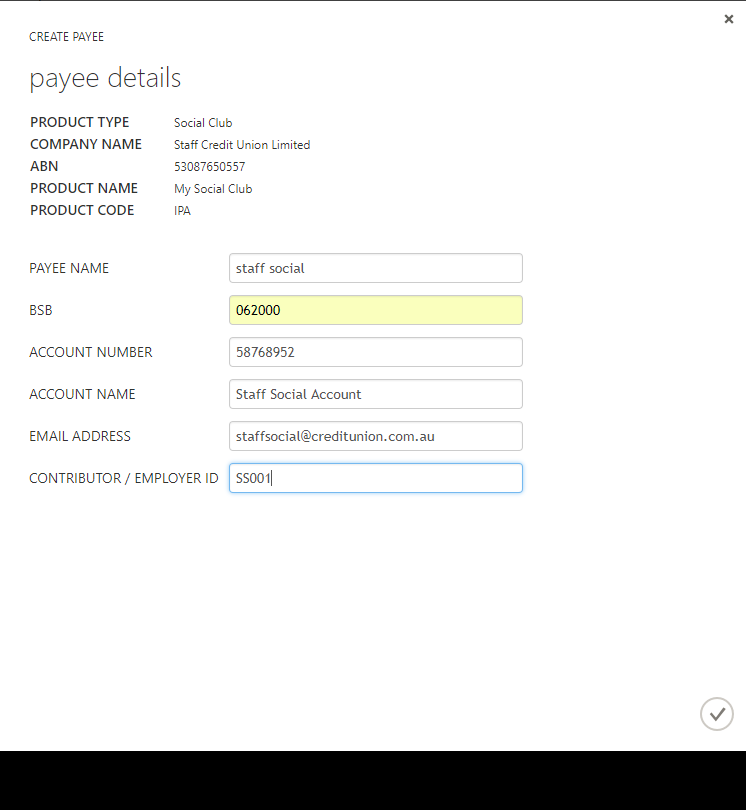The width and height of the screenshot is (746, 810).
Task: Close the Create Payee dialog
Action: [728, 19]
